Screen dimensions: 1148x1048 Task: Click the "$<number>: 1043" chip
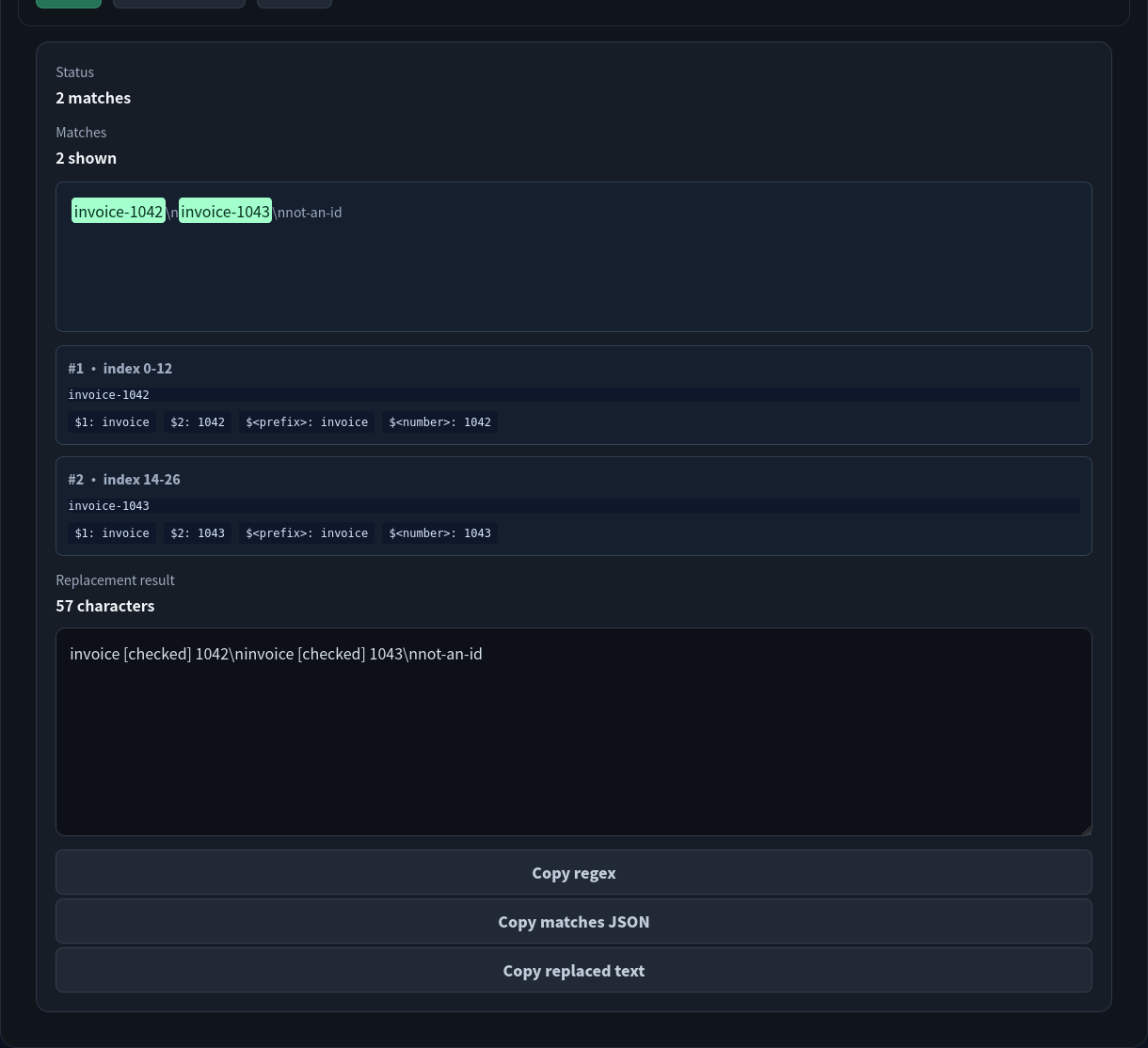click(x=439, y=533)
